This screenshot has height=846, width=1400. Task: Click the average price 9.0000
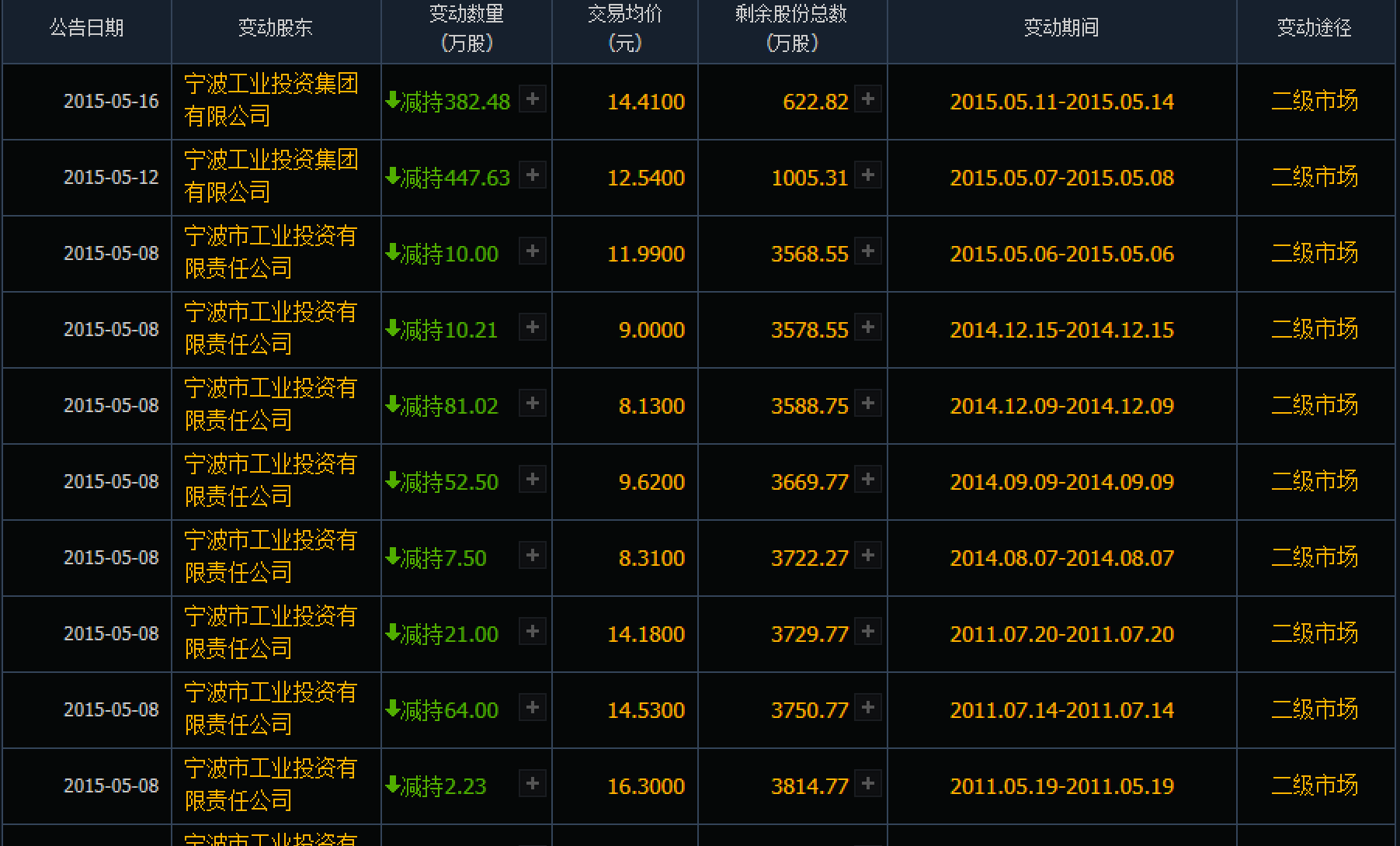pyautogui.click(x=652, y=330)
